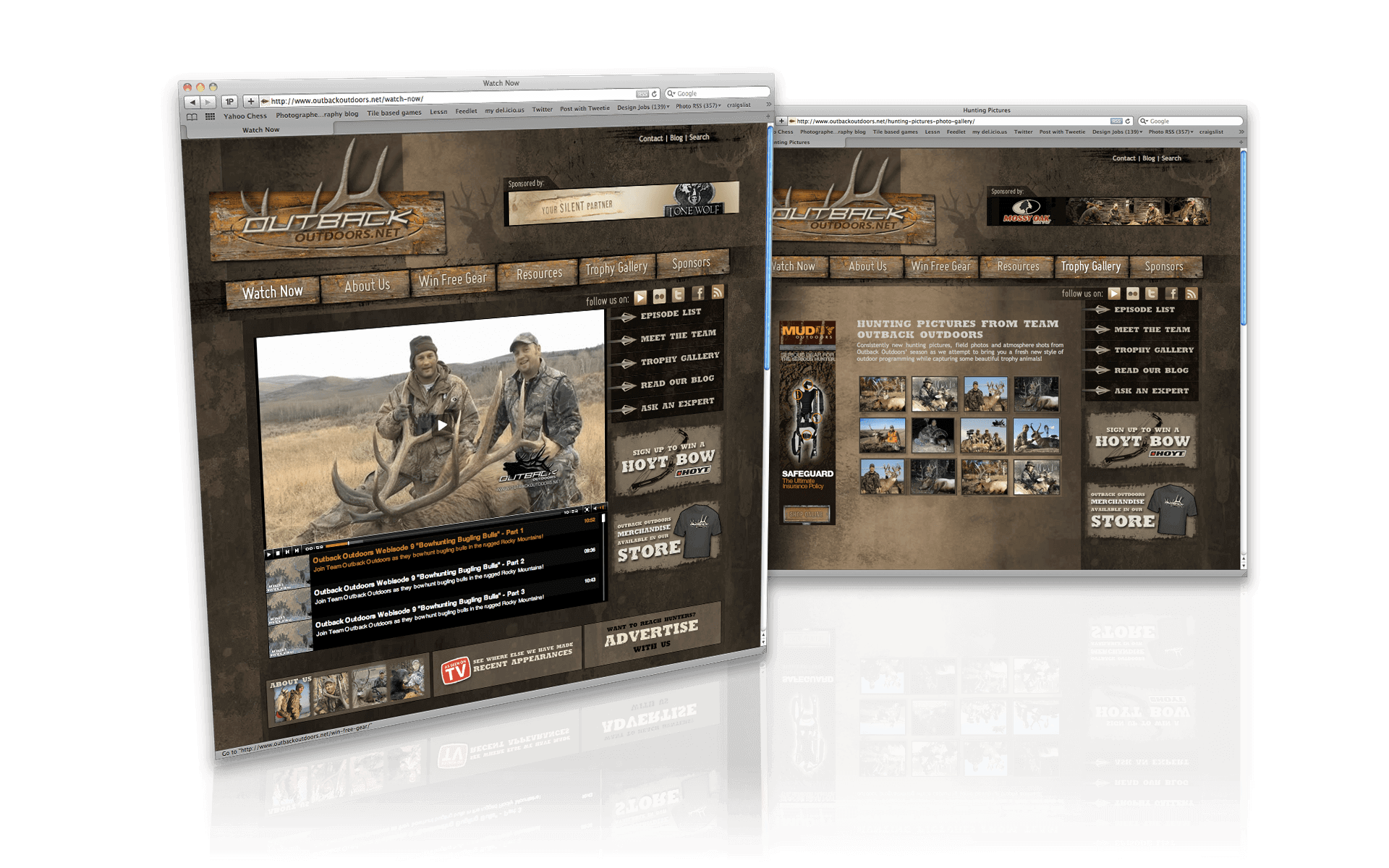This screenshot has height=868, width=1389.
Task: Open Facebook follow icon on Watch Now page
Action: pyautogui.click(x=698, y=293)
